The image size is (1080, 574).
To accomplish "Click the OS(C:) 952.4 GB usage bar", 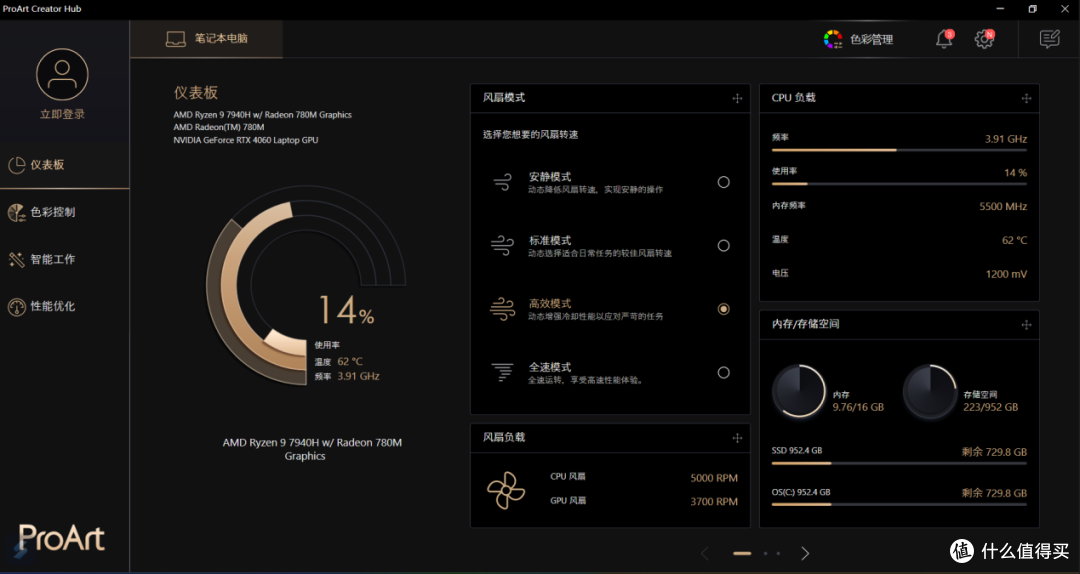I will [x=899, y=504].
